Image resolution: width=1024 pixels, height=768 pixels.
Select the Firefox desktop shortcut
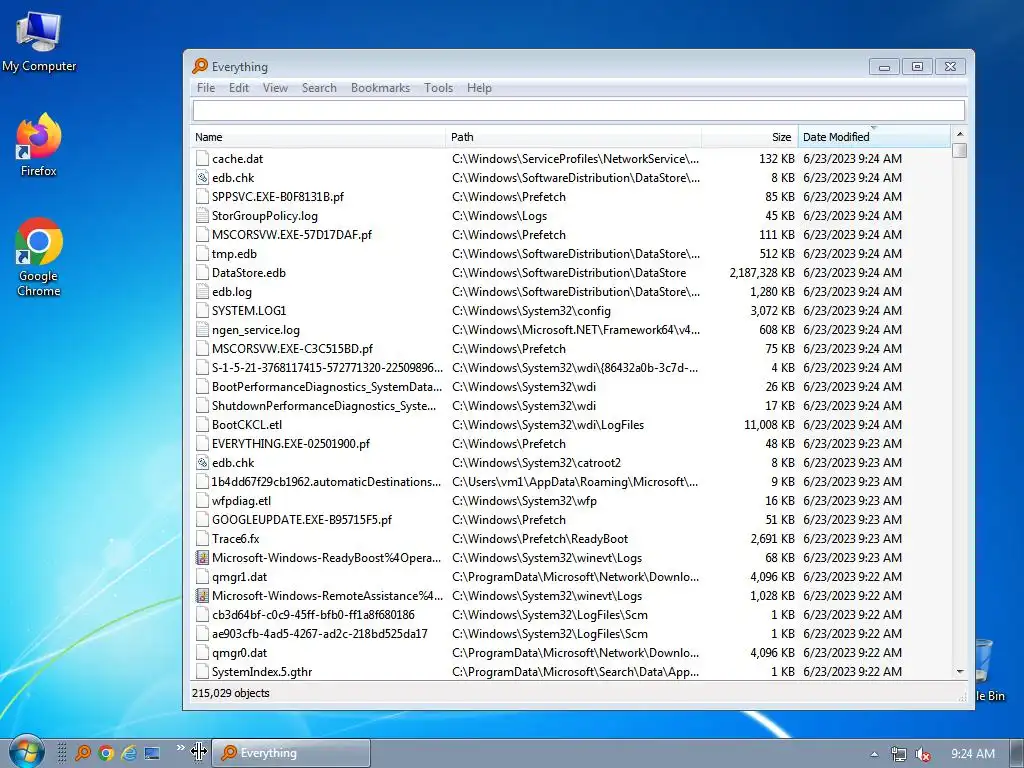pyautogui.click(x=39, y=145)
